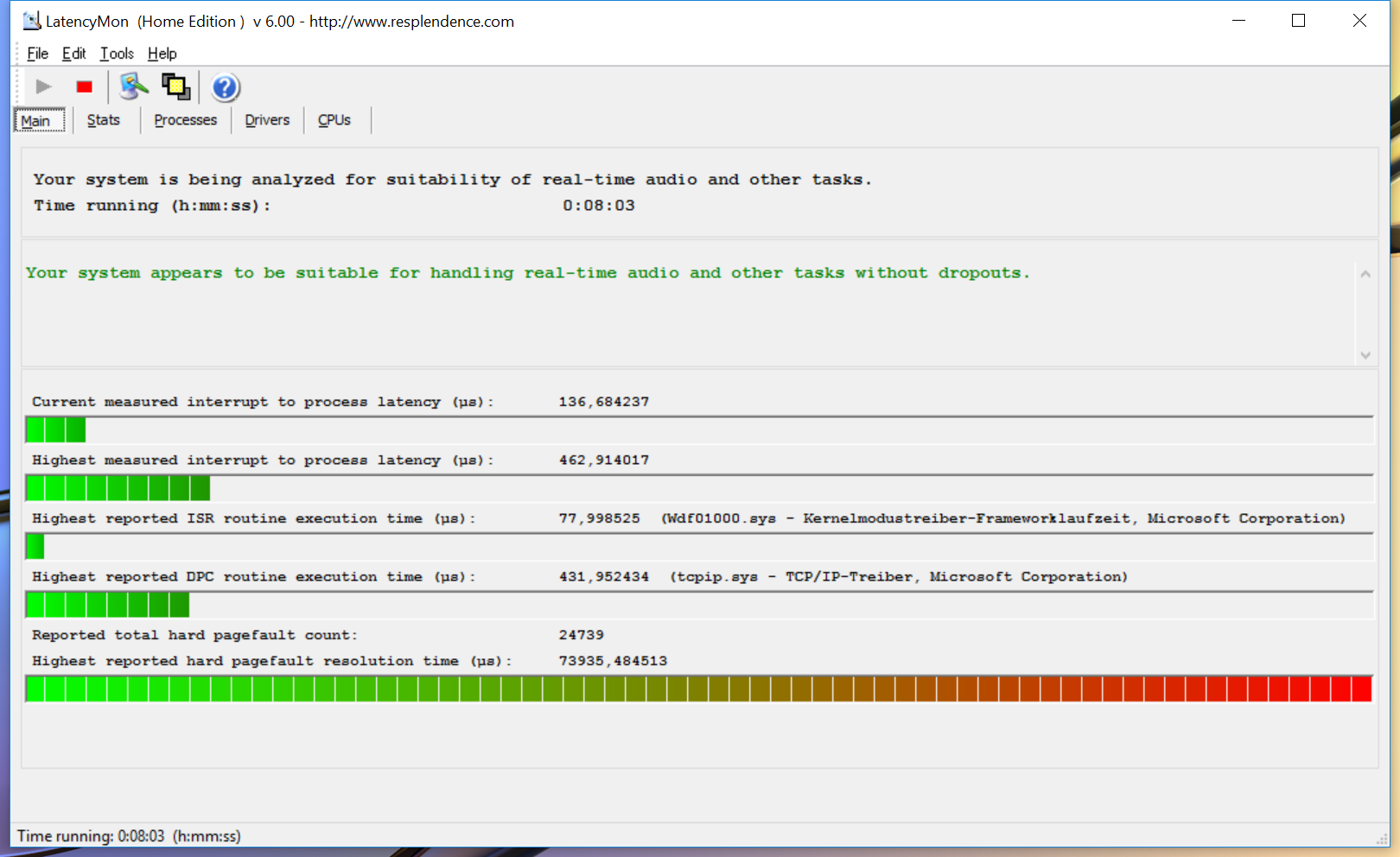This screenshot has height=857, width=1400.
Task: Open the Edit menu
Action: click(73, 54)
